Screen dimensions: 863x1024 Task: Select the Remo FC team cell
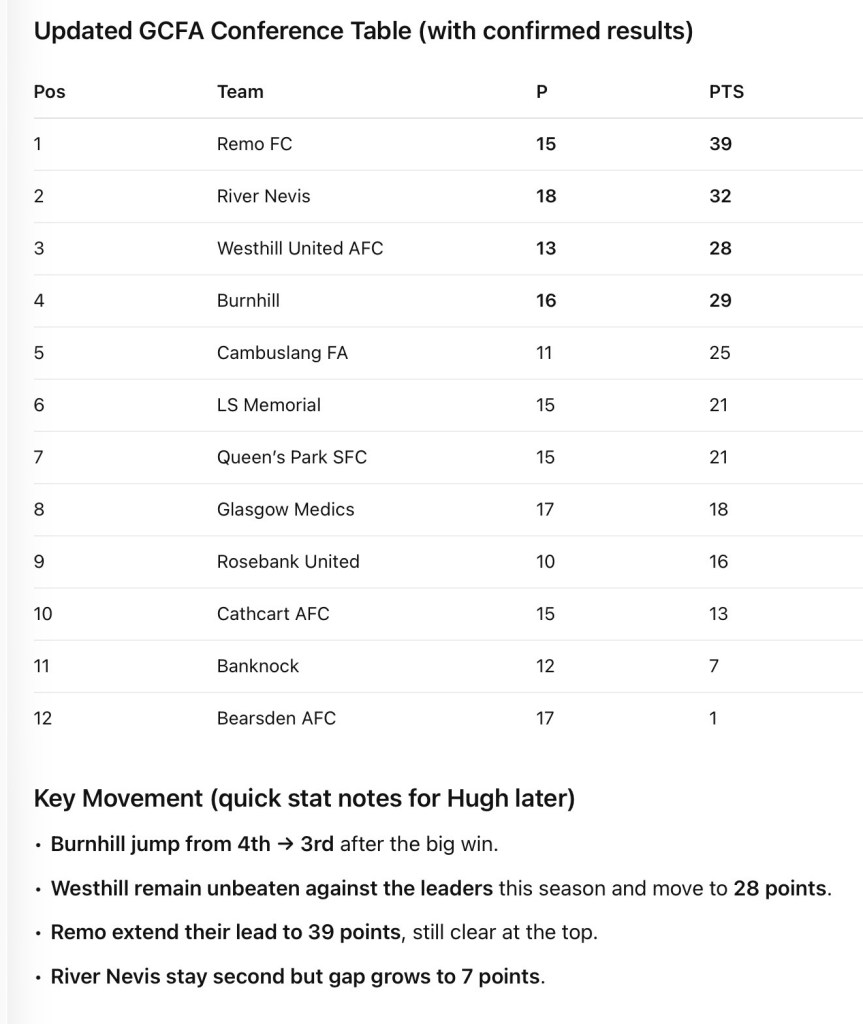click(254, 144)
